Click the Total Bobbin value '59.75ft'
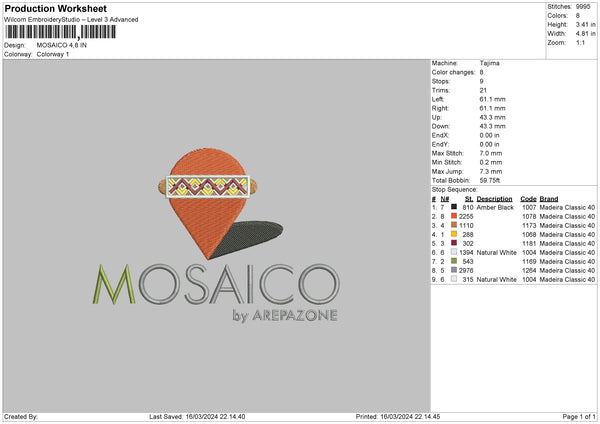This screenshot has height=424, width=600. [489, 180]
